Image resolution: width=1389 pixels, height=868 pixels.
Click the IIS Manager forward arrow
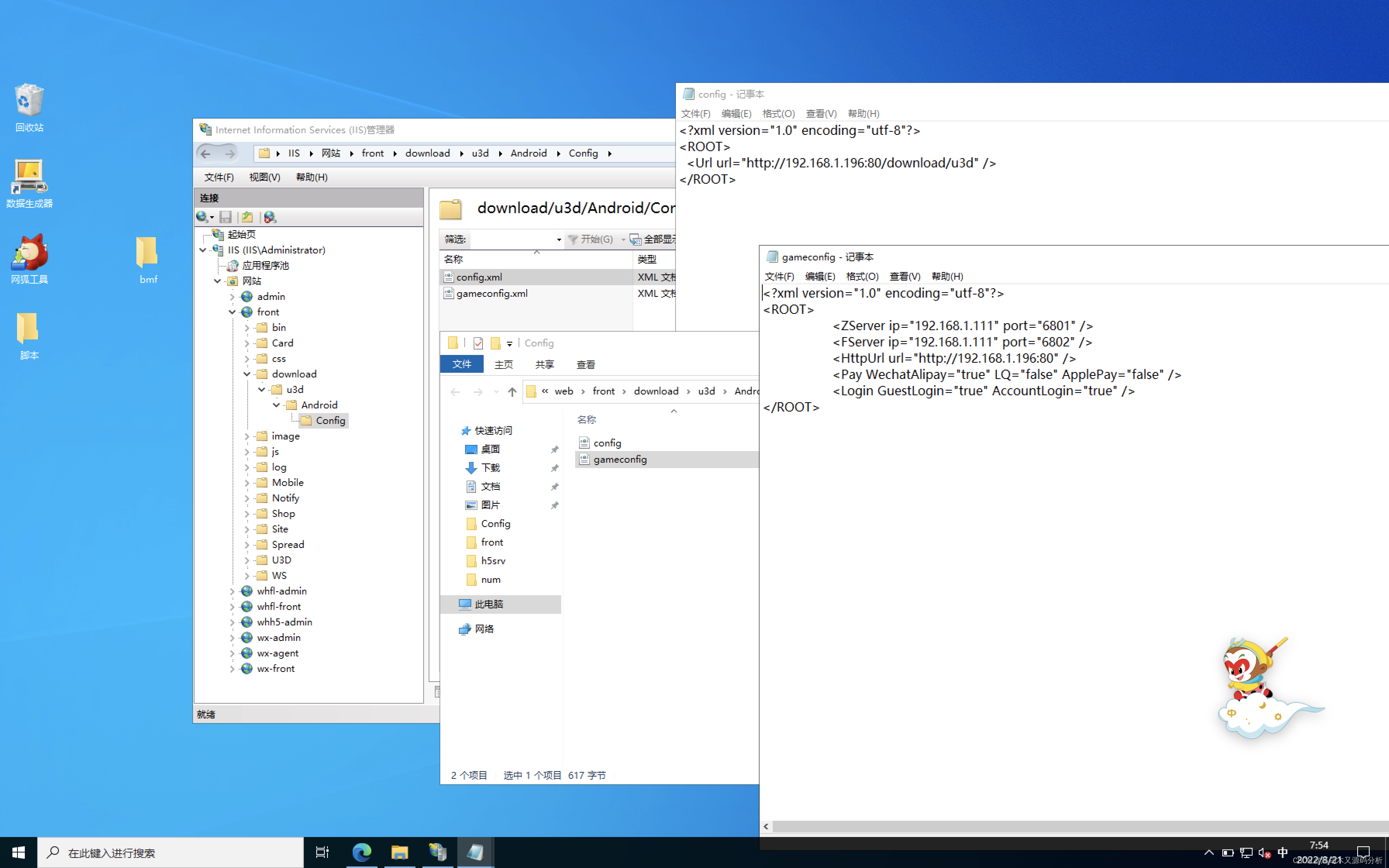tap(229, 153)
